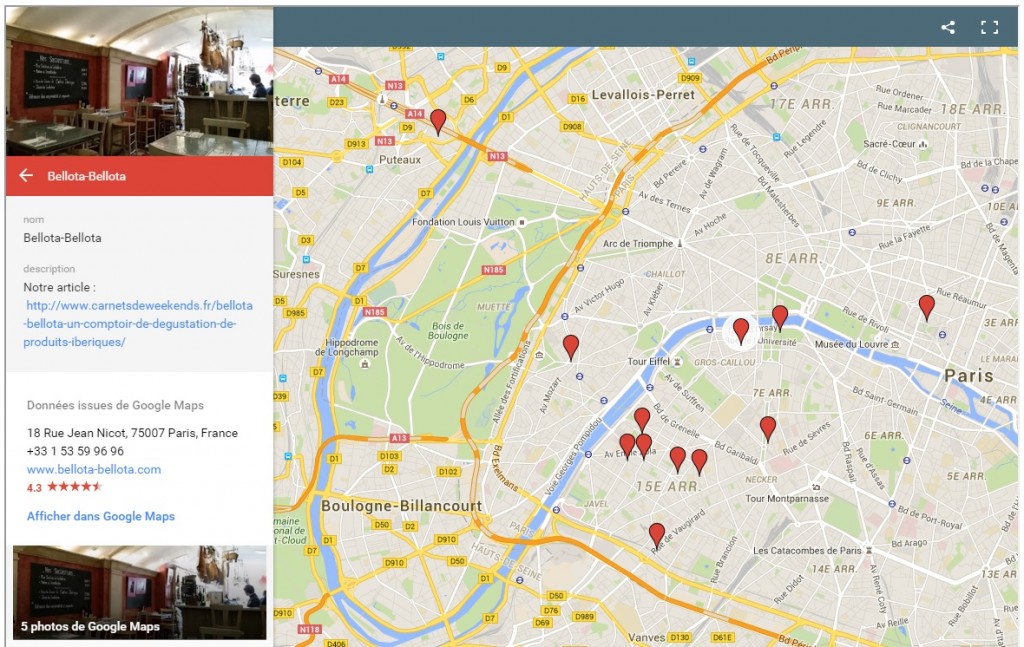Select the red pin beside Av Mozart
Viewport: 1024px width, 647px height.
pos(571,348)
